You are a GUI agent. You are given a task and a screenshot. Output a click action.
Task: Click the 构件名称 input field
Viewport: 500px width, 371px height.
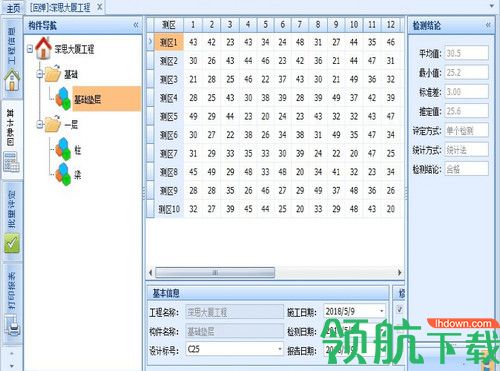pyautogui.click(x=234, y=331)
